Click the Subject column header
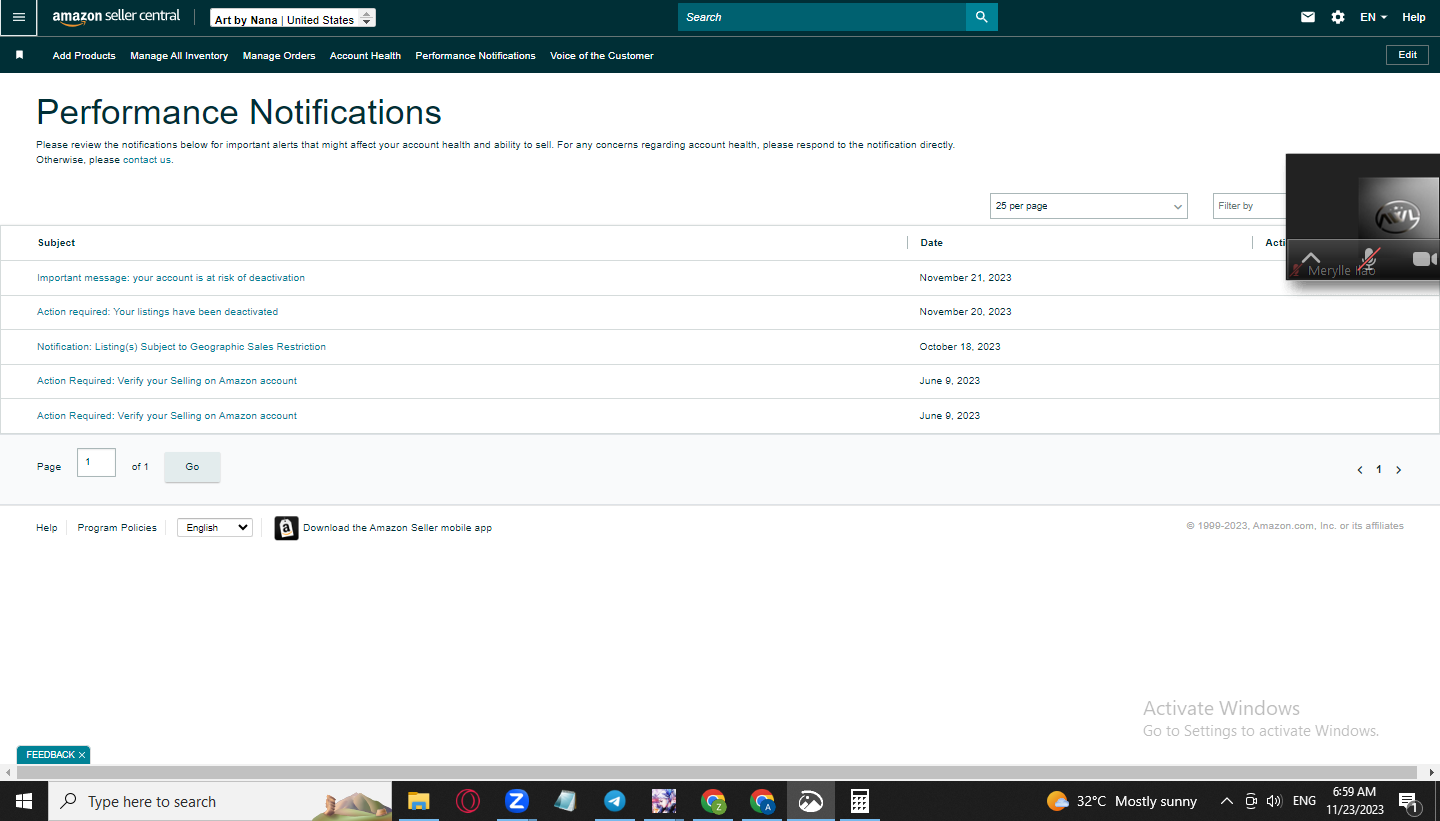Screen dimensions: 1440x821 pos(57,243)
